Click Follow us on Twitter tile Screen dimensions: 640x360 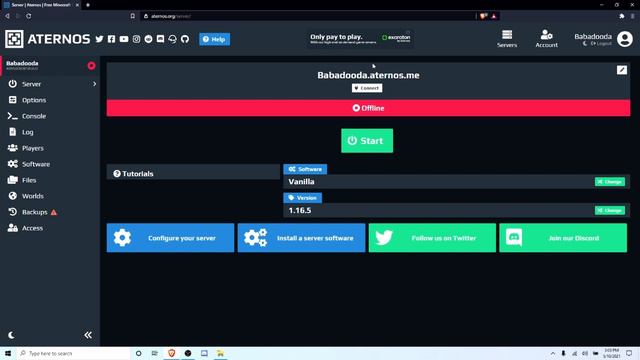tap(432, 238)
